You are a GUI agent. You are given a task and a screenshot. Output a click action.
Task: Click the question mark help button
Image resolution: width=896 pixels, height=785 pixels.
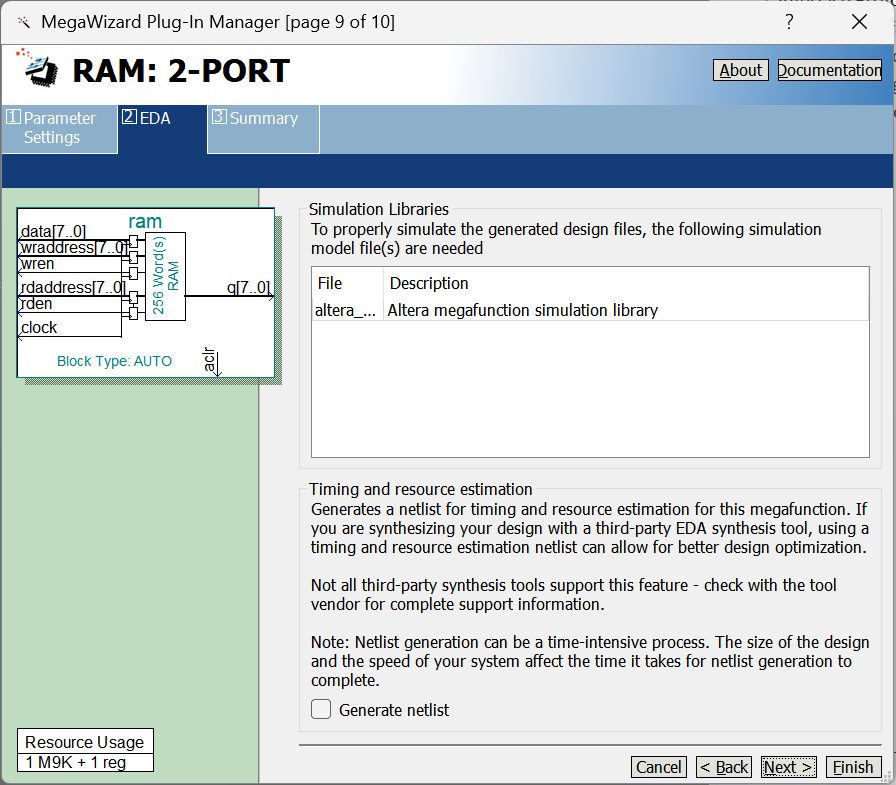[x=789, y=22]
